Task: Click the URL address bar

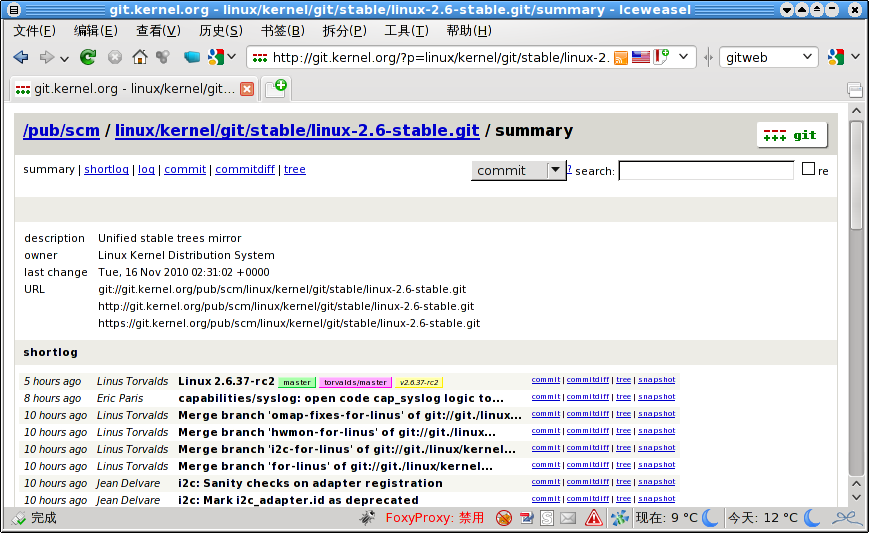Action: pyautogui.click(x=442, y=57)
